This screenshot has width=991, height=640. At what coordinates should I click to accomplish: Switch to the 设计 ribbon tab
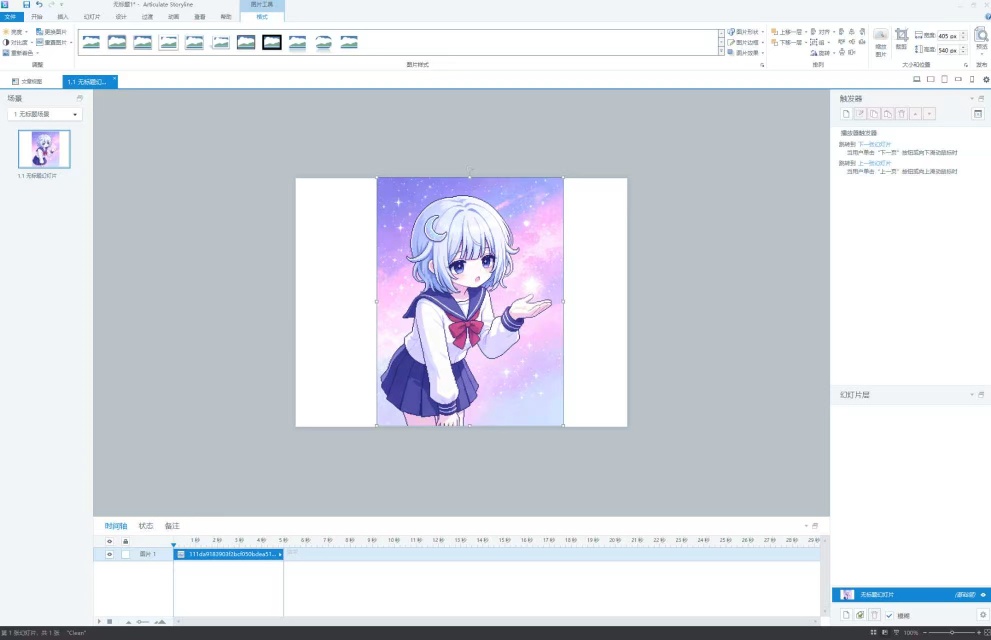pyautogui.click(x=121, y=17)
